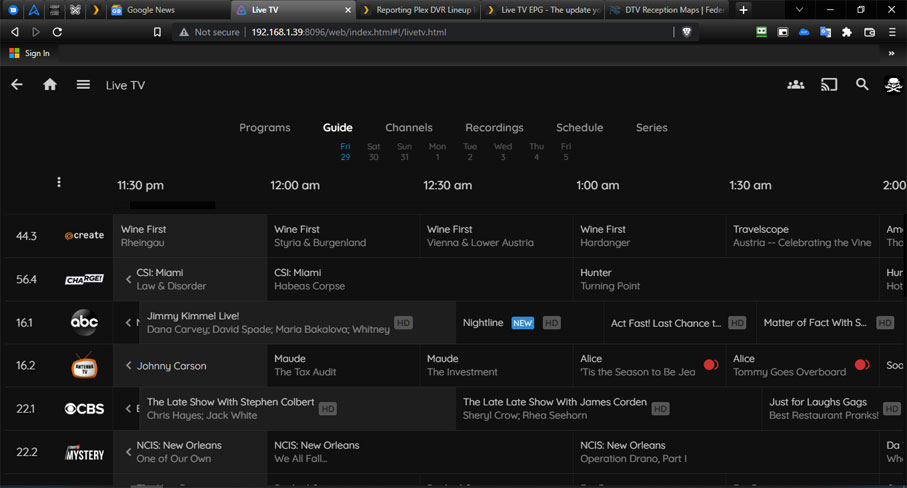Open Jimmy Kimmel Live! program
The width and height of the screenshot is (907, 488).
click(x=297, y=323)
